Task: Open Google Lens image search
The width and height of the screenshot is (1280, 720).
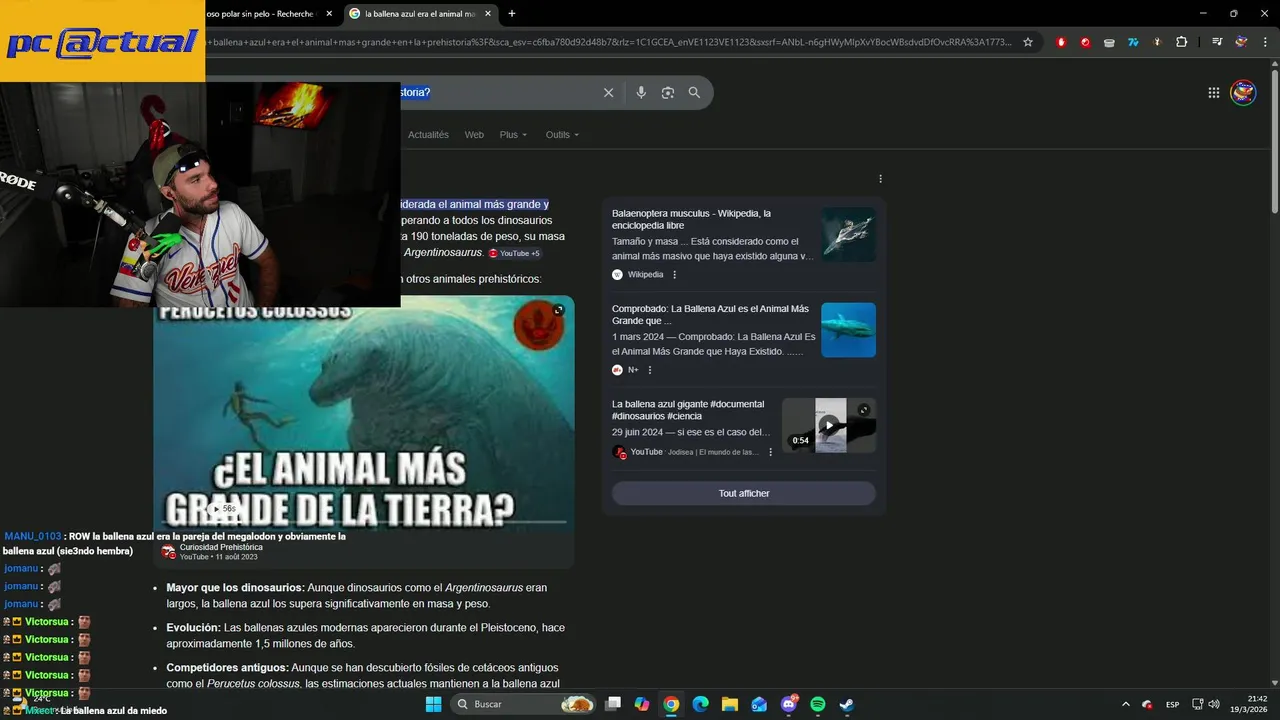Action: pyautogui.click(x=668, y=92)
